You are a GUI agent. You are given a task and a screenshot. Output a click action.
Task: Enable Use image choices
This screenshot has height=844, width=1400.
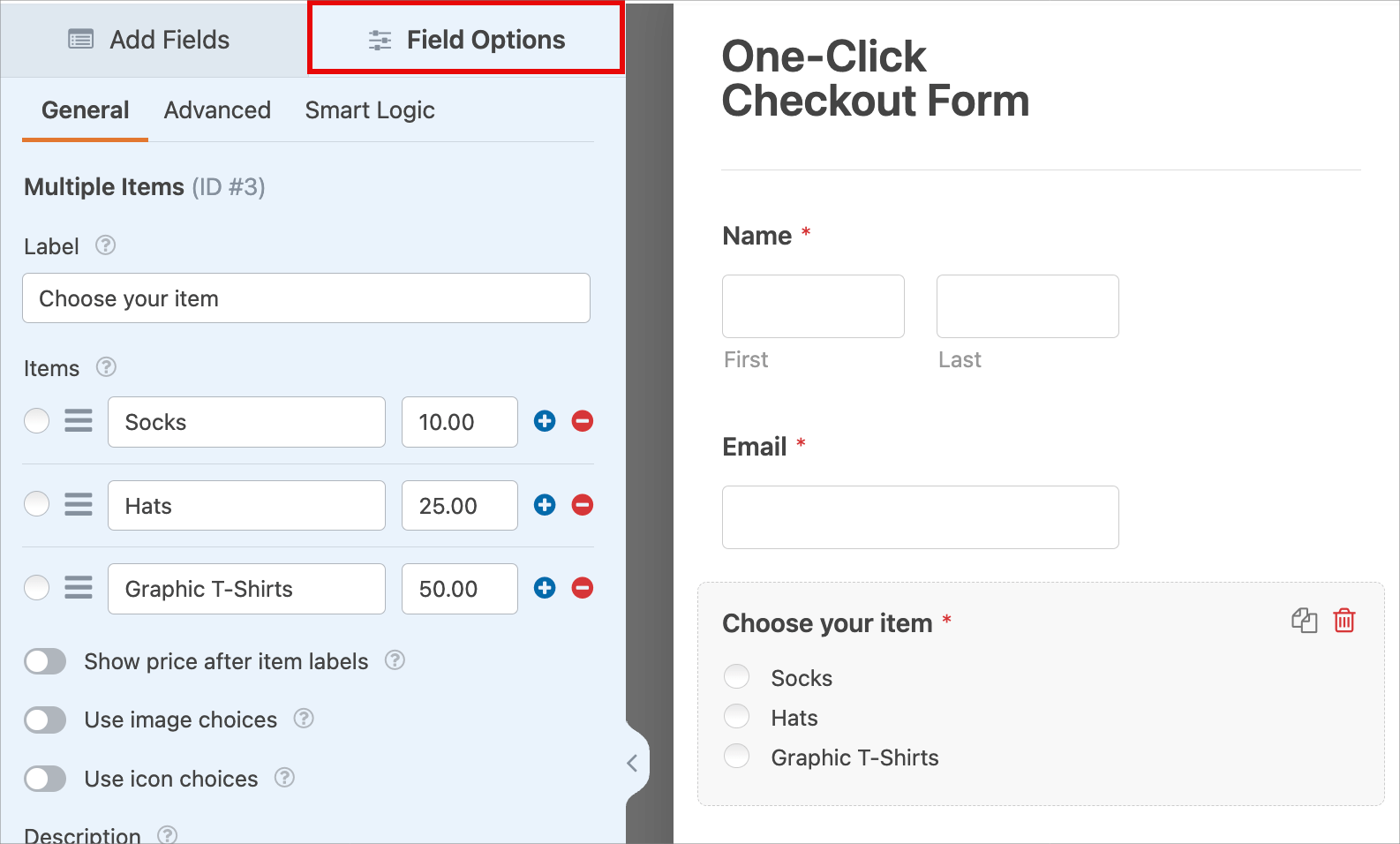click(x=45, y=720)
